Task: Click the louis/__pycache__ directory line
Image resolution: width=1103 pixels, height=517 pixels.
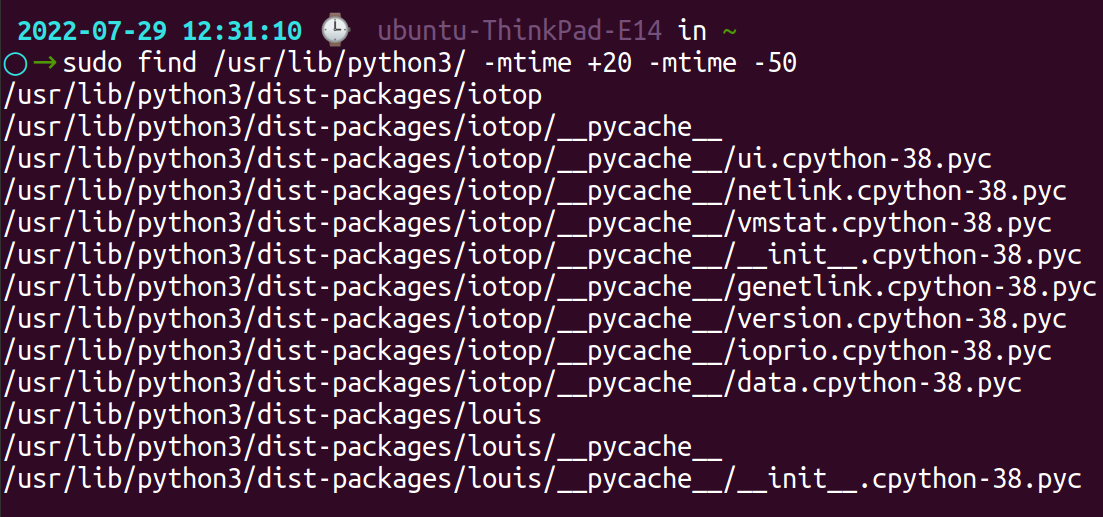Action: pyautogui.click(x=363, y=447)
